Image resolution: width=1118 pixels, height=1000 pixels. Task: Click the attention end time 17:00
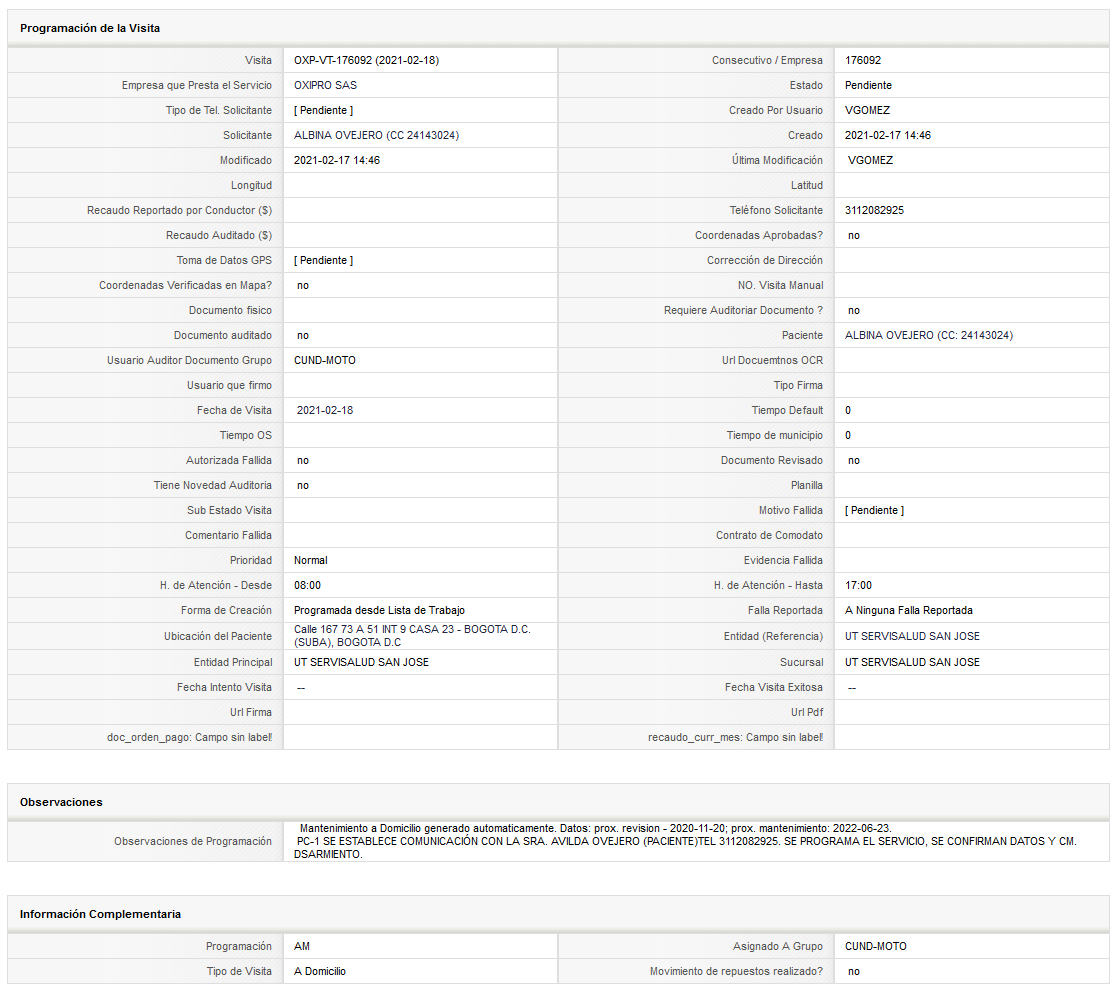[858, 585]
